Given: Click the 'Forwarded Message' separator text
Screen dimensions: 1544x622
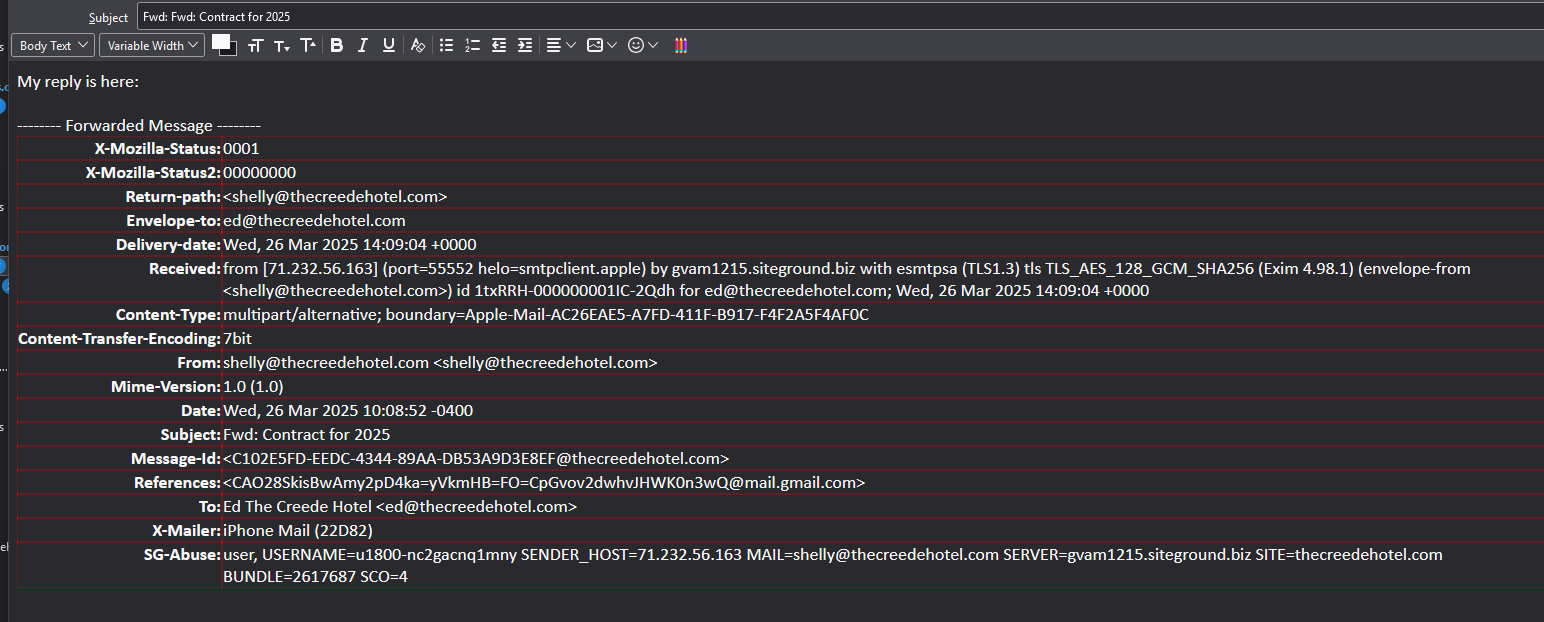Looking at the screenshot, I should coord(139,126).
